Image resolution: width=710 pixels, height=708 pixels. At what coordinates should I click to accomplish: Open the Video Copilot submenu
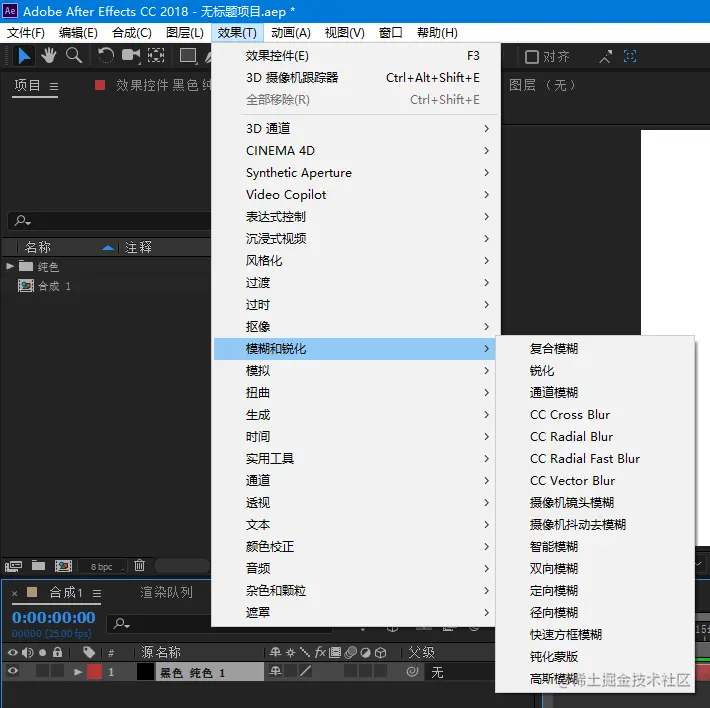(354, 195)
